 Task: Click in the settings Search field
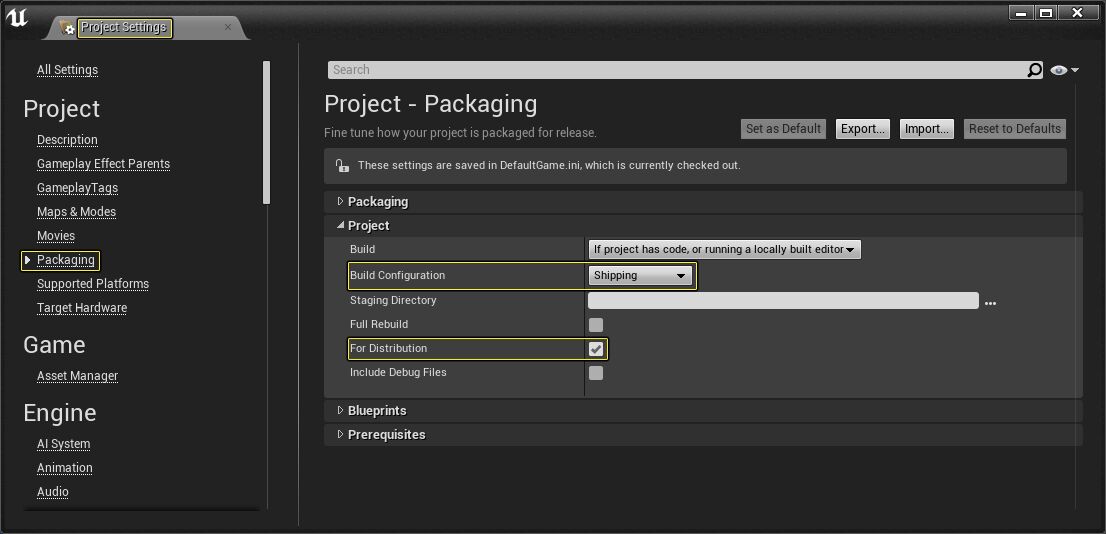tap(677, 70)
